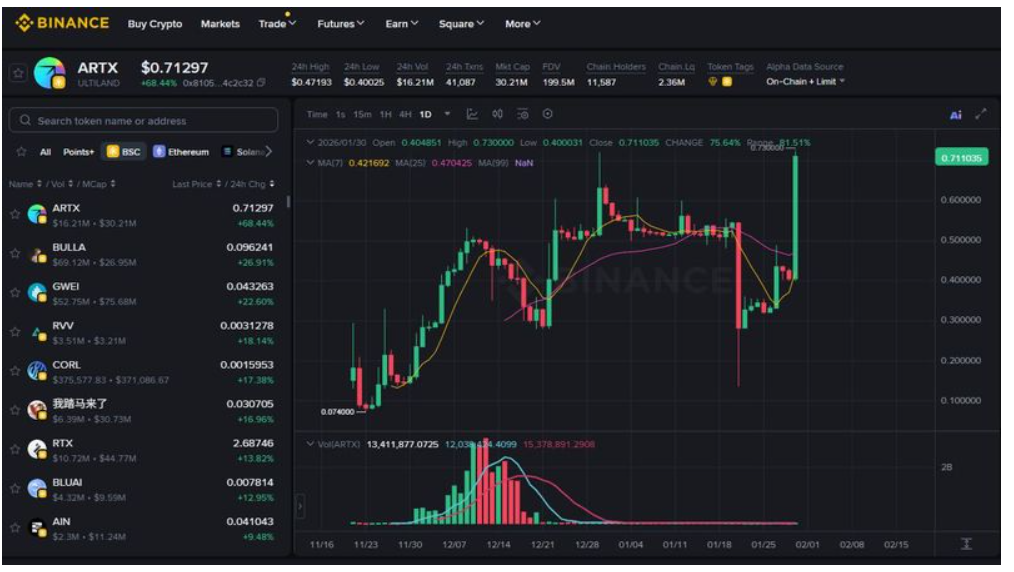Click the search token name field
1014x572 pixels.
click(x=144, y=120)
